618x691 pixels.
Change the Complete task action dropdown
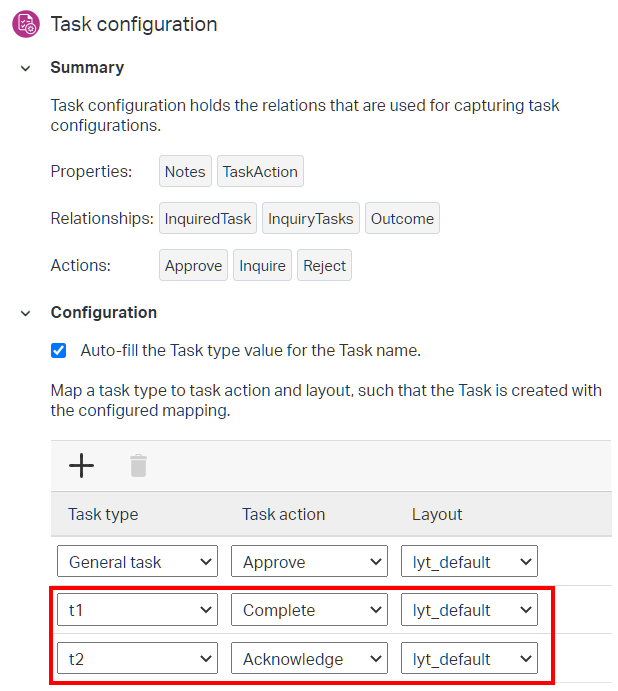(308, 610)
